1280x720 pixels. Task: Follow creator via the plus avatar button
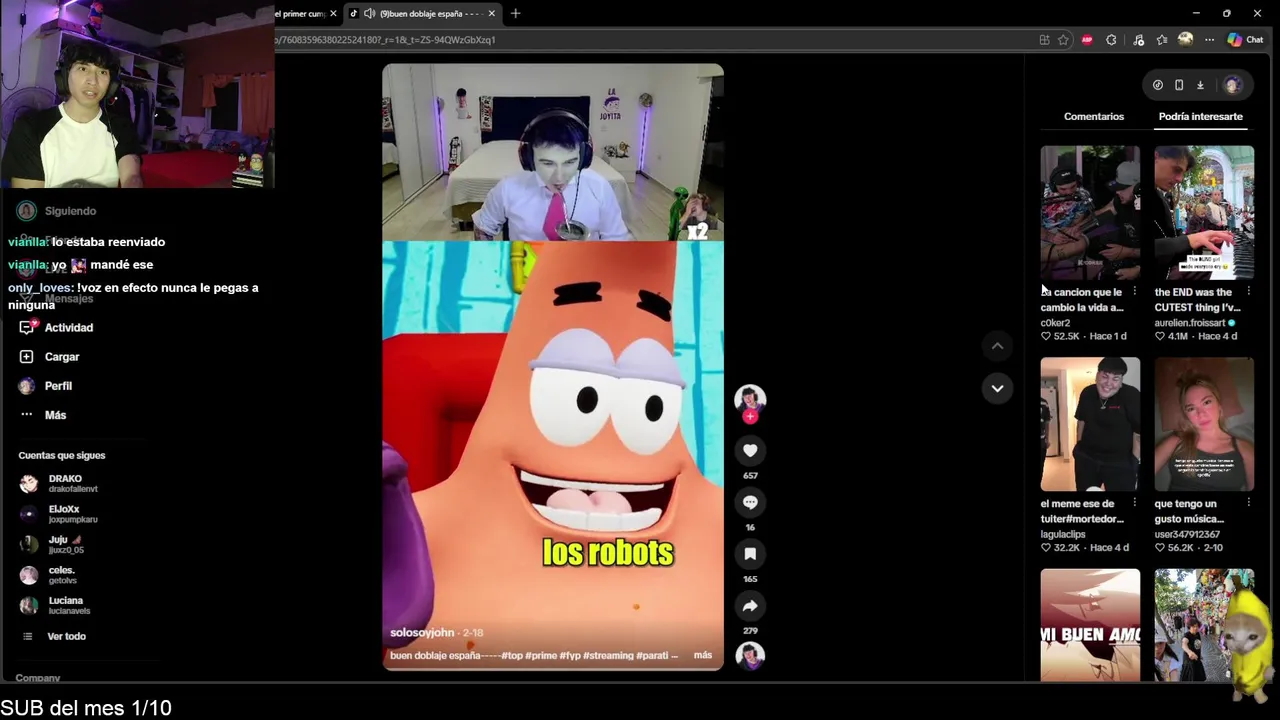pyautogui.click(x=750, y=416)
